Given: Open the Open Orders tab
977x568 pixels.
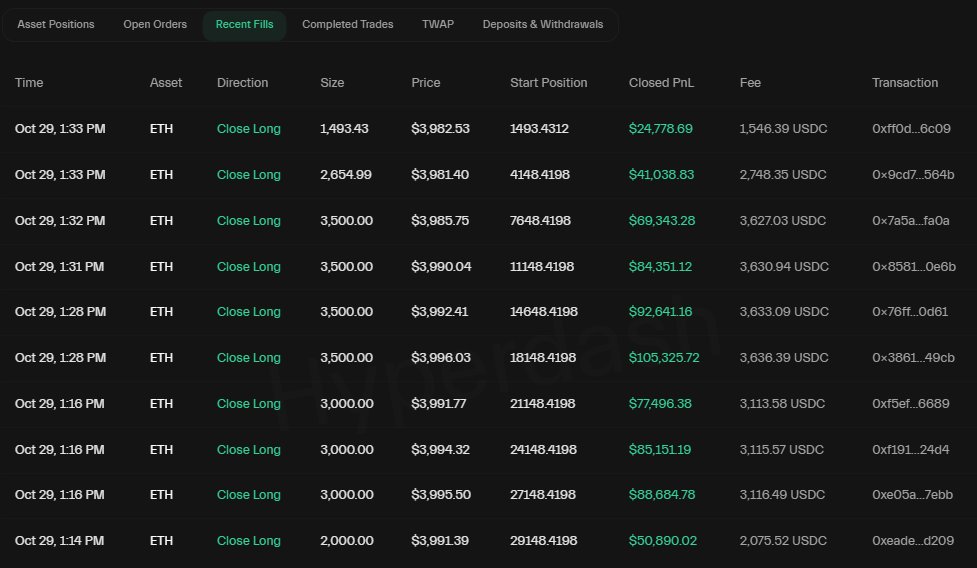Looking at the screenshot, I should coord(155,25).
